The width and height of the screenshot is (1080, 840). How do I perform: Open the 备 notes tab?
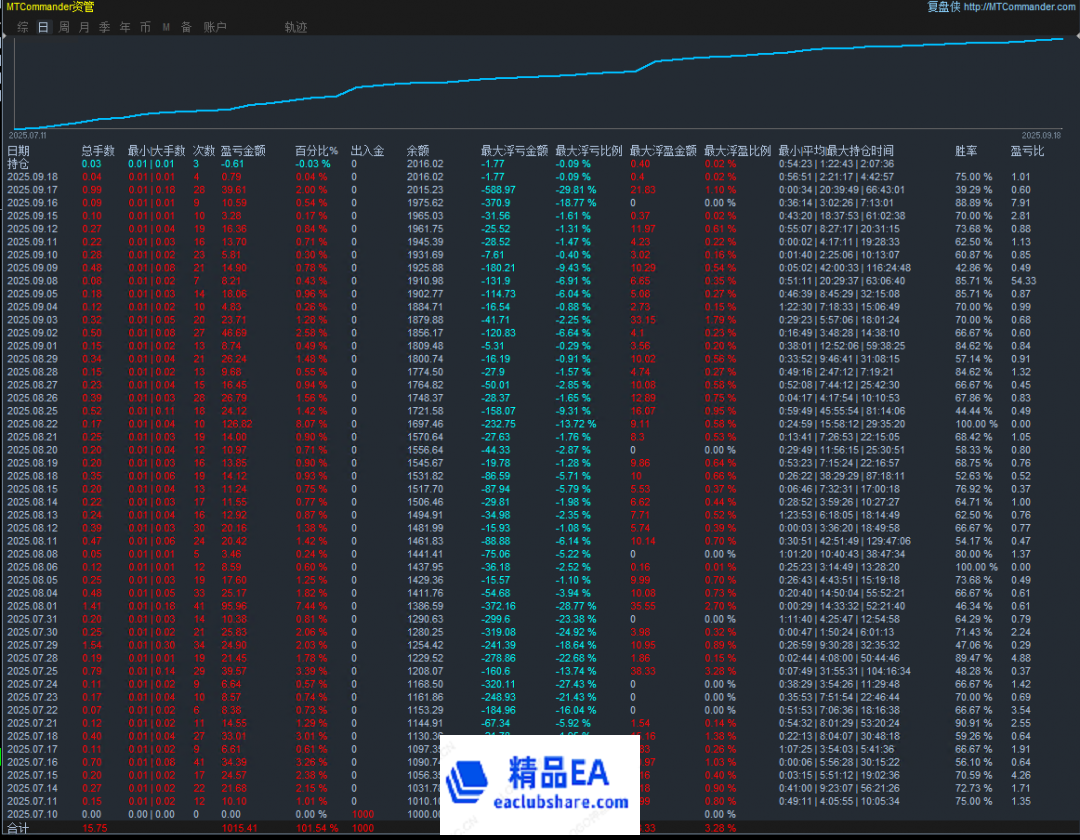click(186, 27)
